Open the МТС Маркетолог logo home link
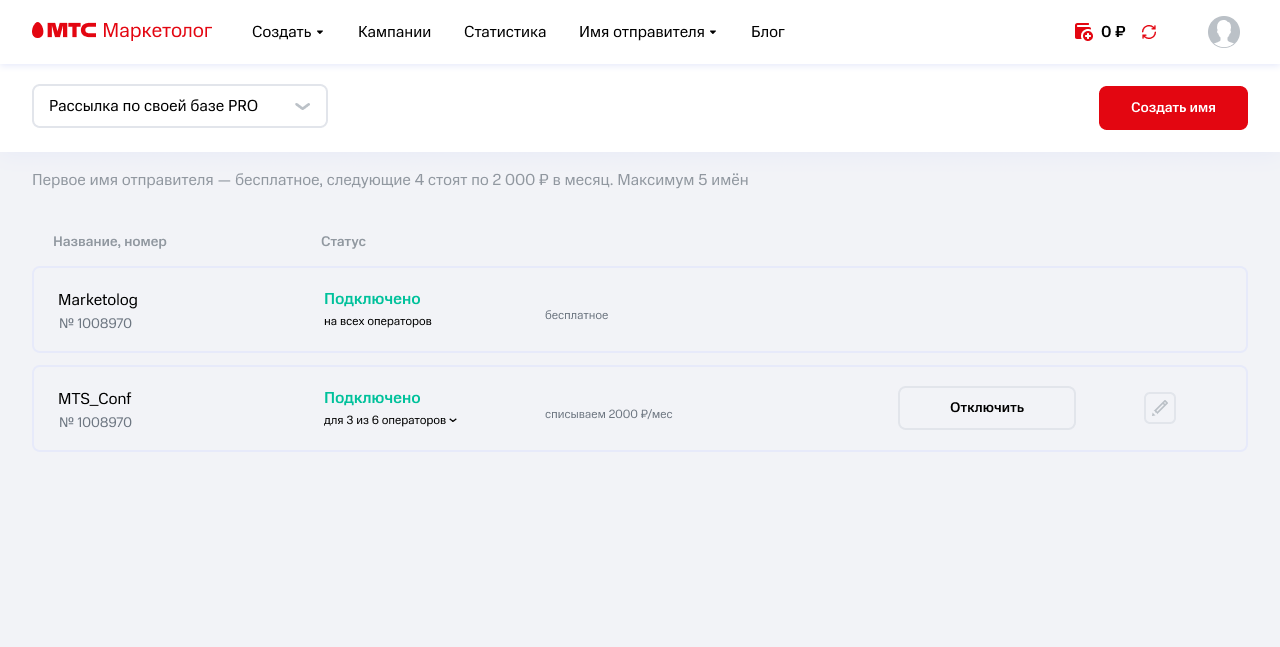 pos(122,31)
